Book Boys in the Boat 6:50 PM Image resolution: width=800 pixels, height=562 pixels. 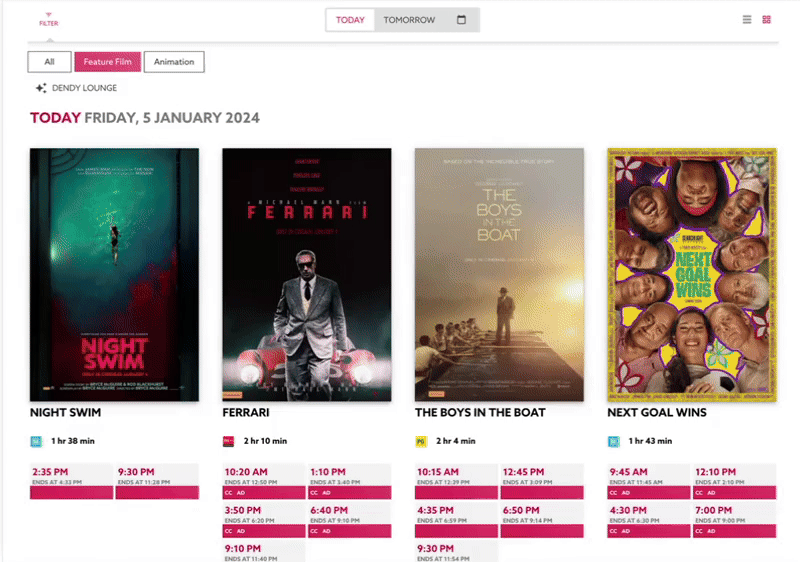click(x=542, y=520)
